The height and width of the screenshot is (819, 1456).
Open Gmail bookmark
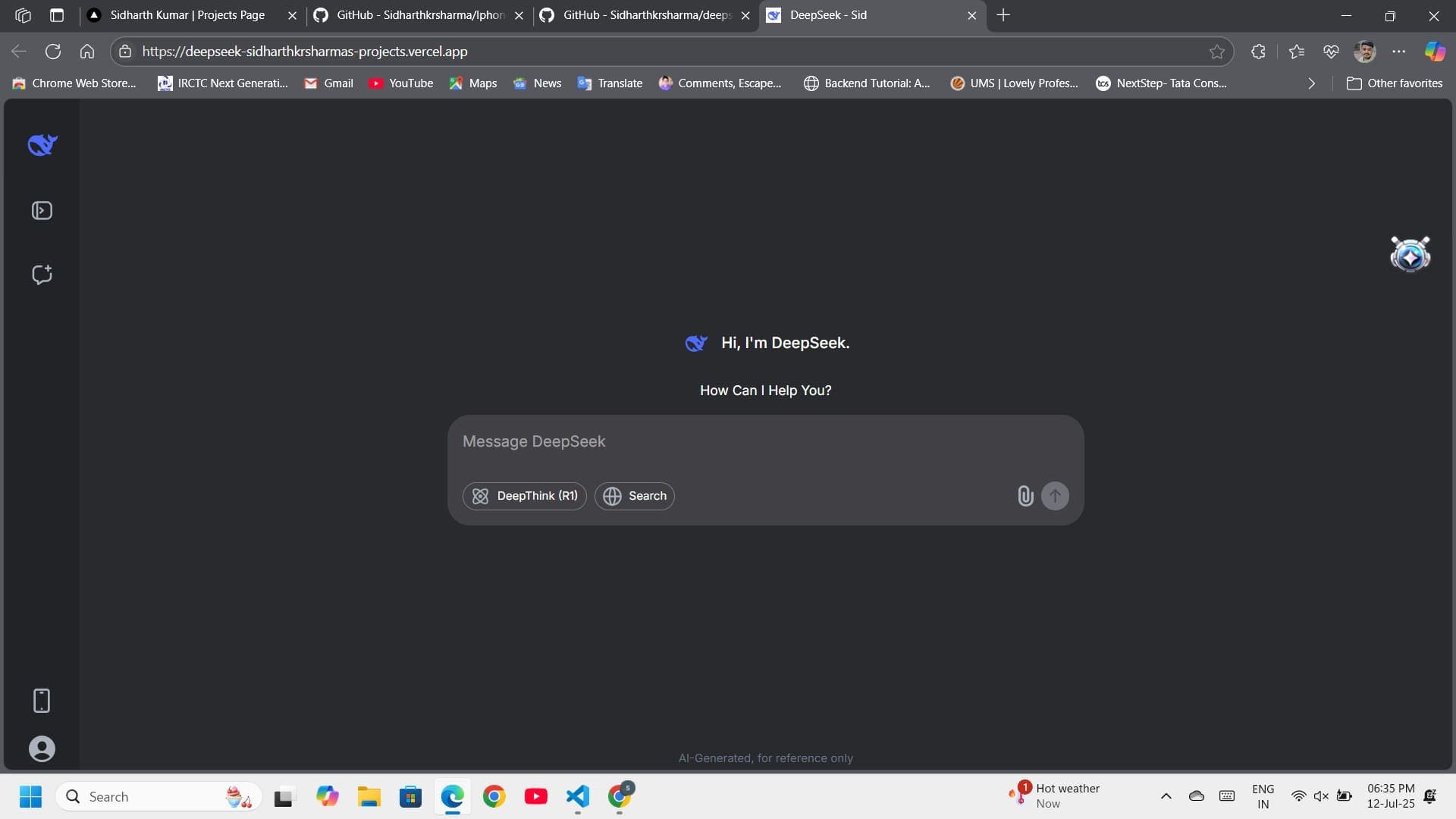328,83
